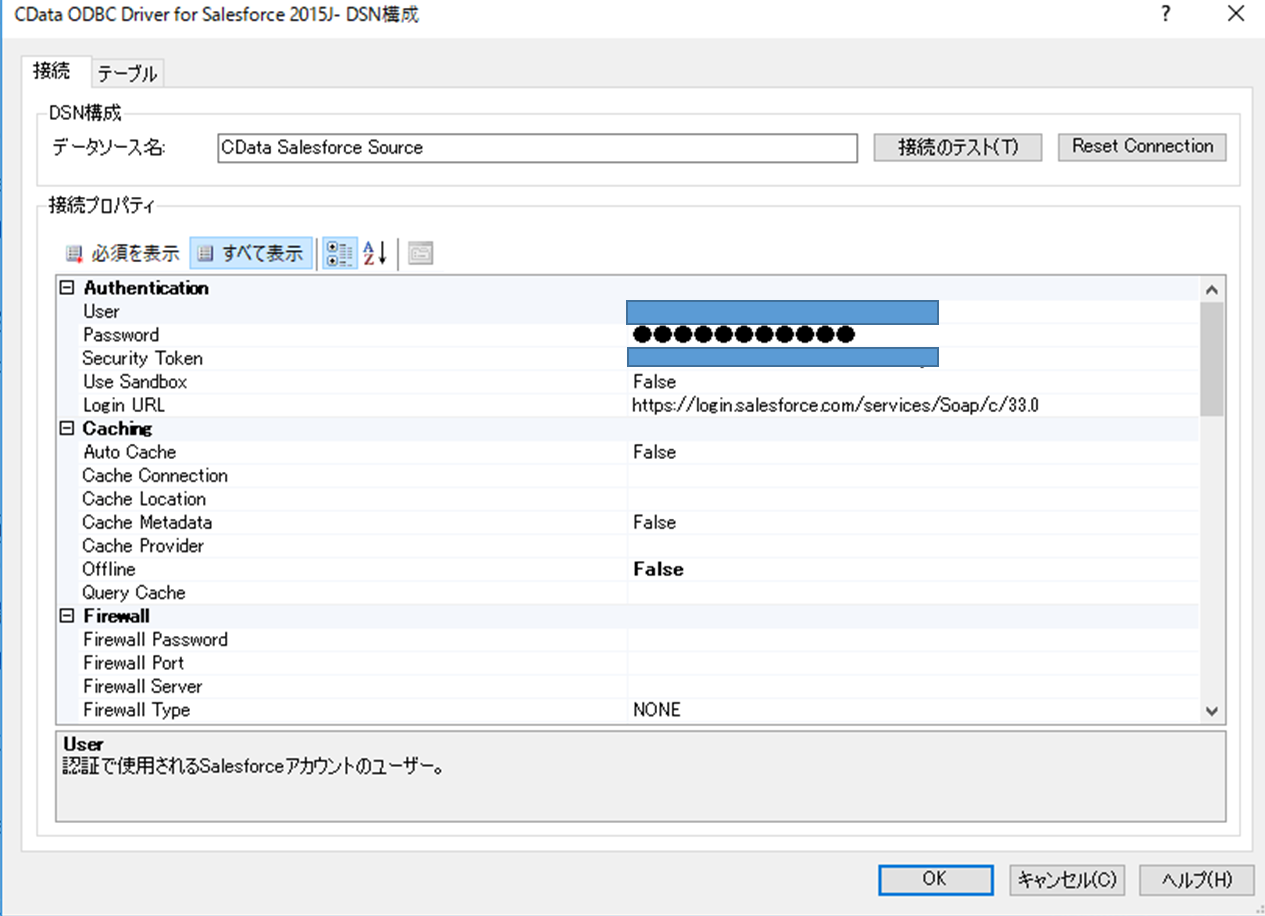Click the scrollbar down arrow

[1211, 709]
